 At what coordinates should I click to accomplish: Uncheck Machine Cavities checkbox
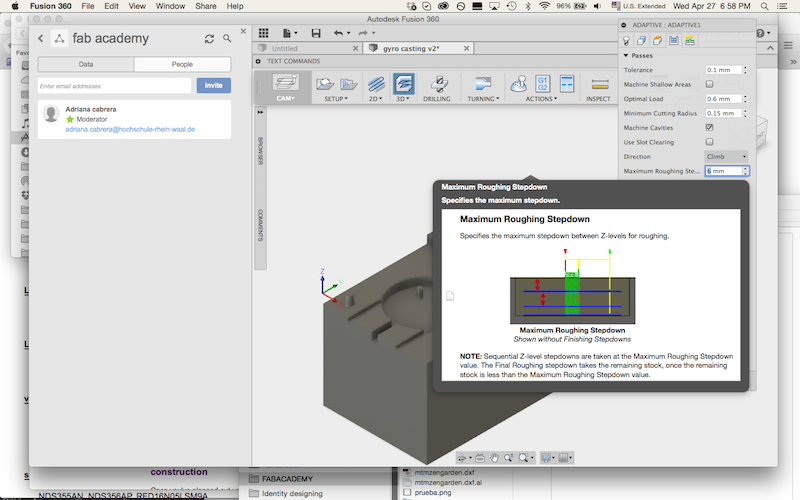pyautogui.click(x=709, y=128)
